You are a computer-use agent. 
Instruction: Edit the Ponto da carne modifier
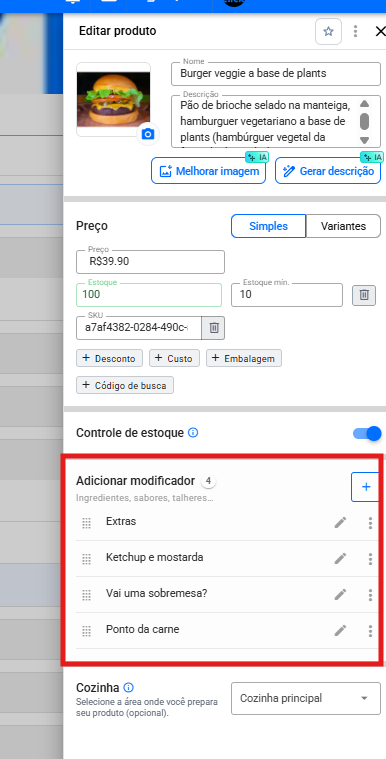pos(340,630)
